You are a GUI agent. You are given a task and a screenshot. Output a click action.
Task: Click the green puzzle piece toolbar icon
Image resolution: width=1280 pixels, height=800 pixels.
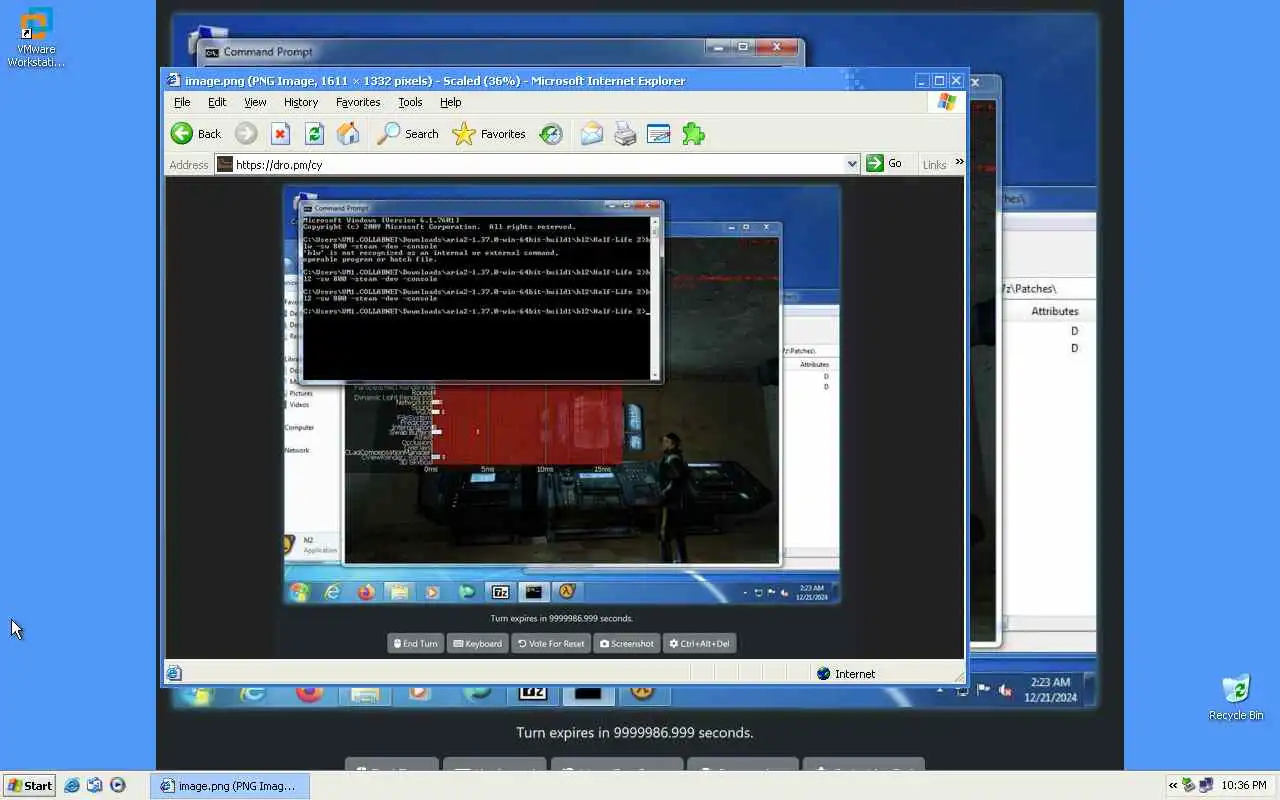[693, 134]
